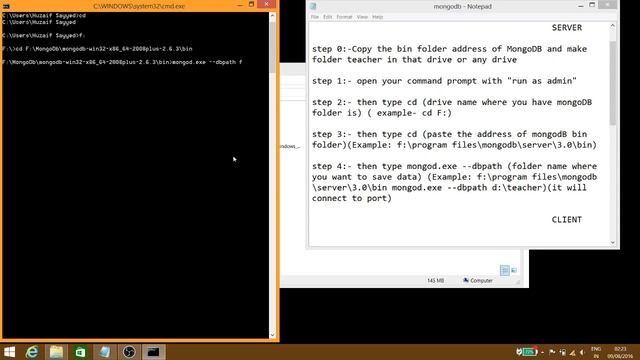Click the 'step 4:- then type mongod.exe' line

454,166
